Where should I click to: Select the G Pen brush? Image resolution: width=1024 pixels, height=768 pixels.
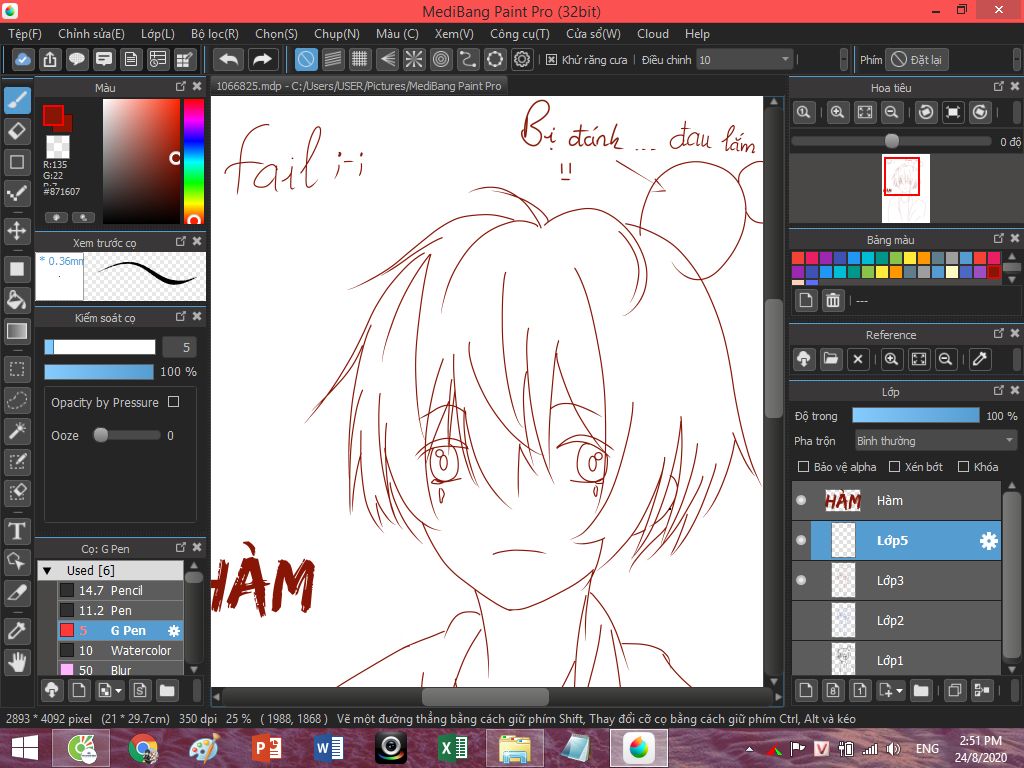(x=120, y=630)
